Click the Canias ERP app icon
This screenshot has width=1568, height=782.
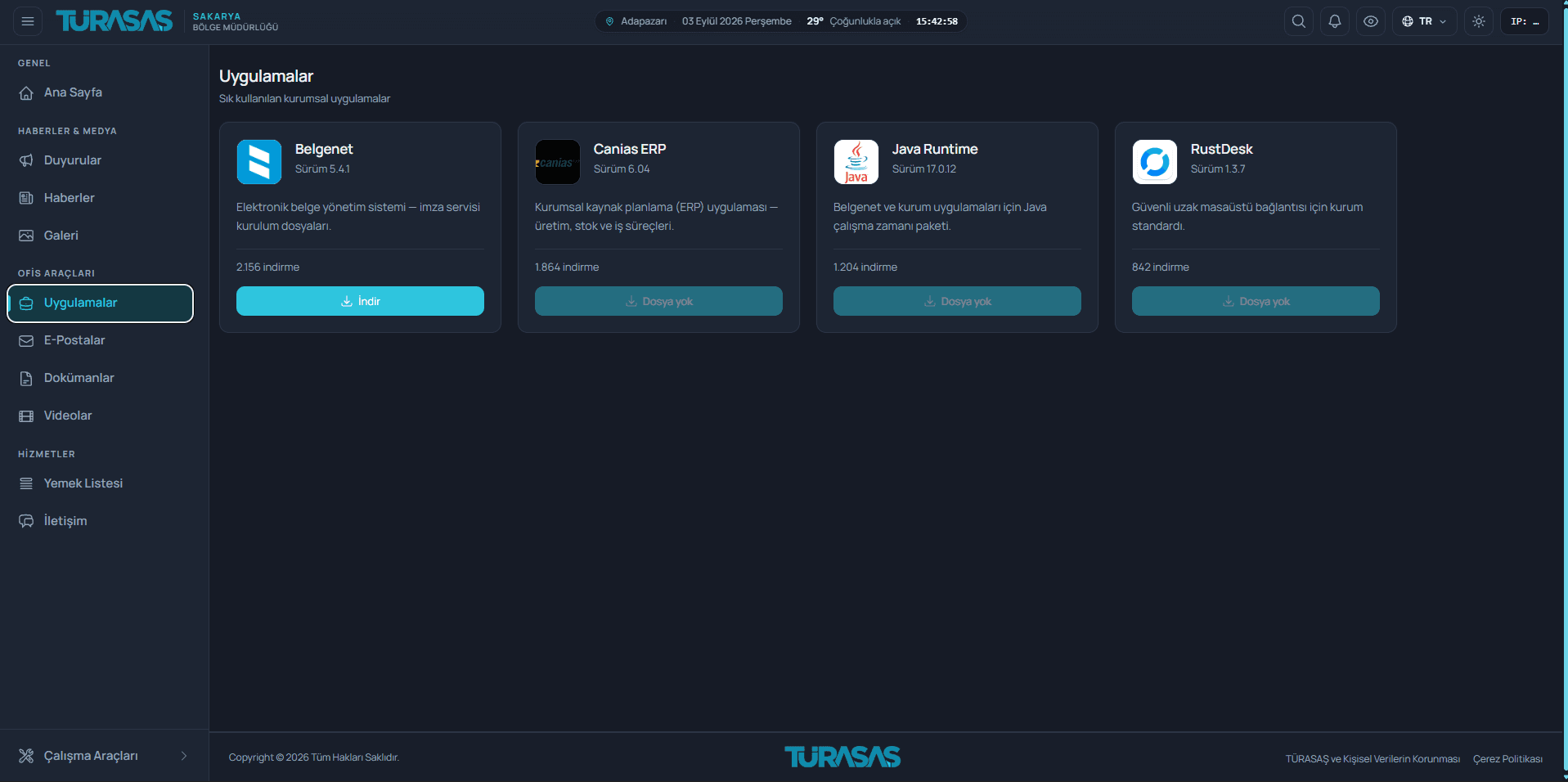[558, 162]
